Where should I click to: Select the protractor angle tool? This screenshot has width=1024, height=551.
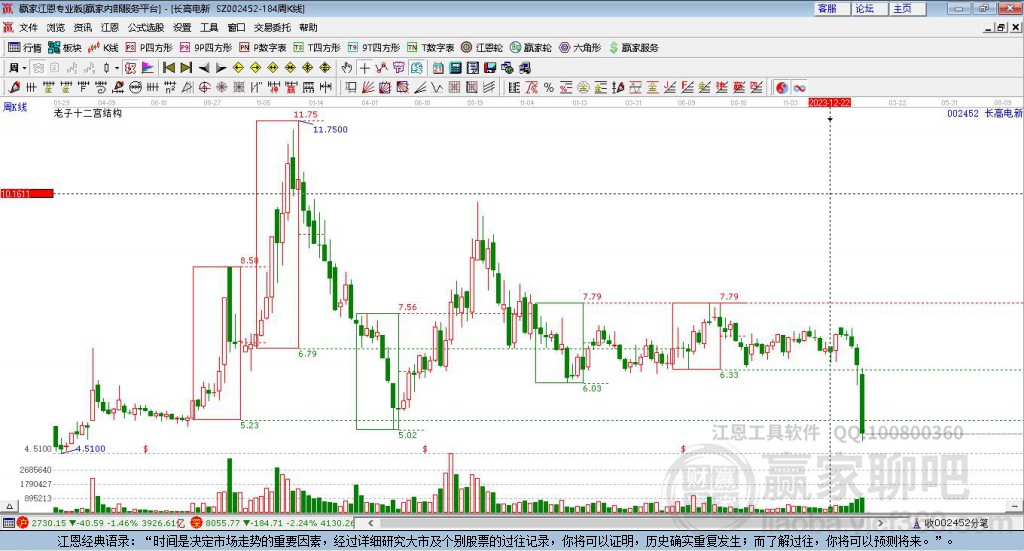pos(187,87)
